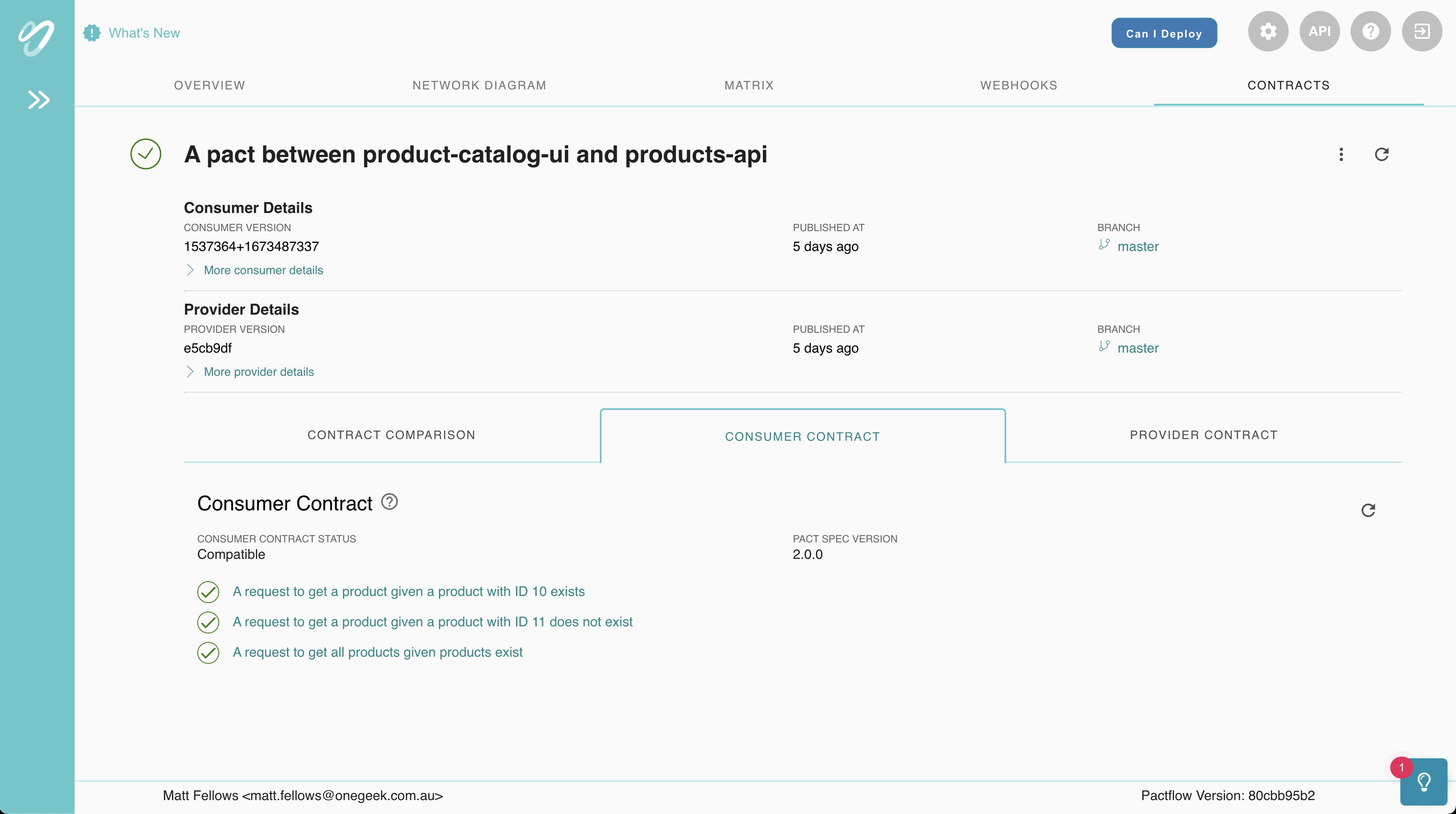The image size is (1456, 814).
Task: Select the Provider Contract tab
Action: [x=1203, y=435]
